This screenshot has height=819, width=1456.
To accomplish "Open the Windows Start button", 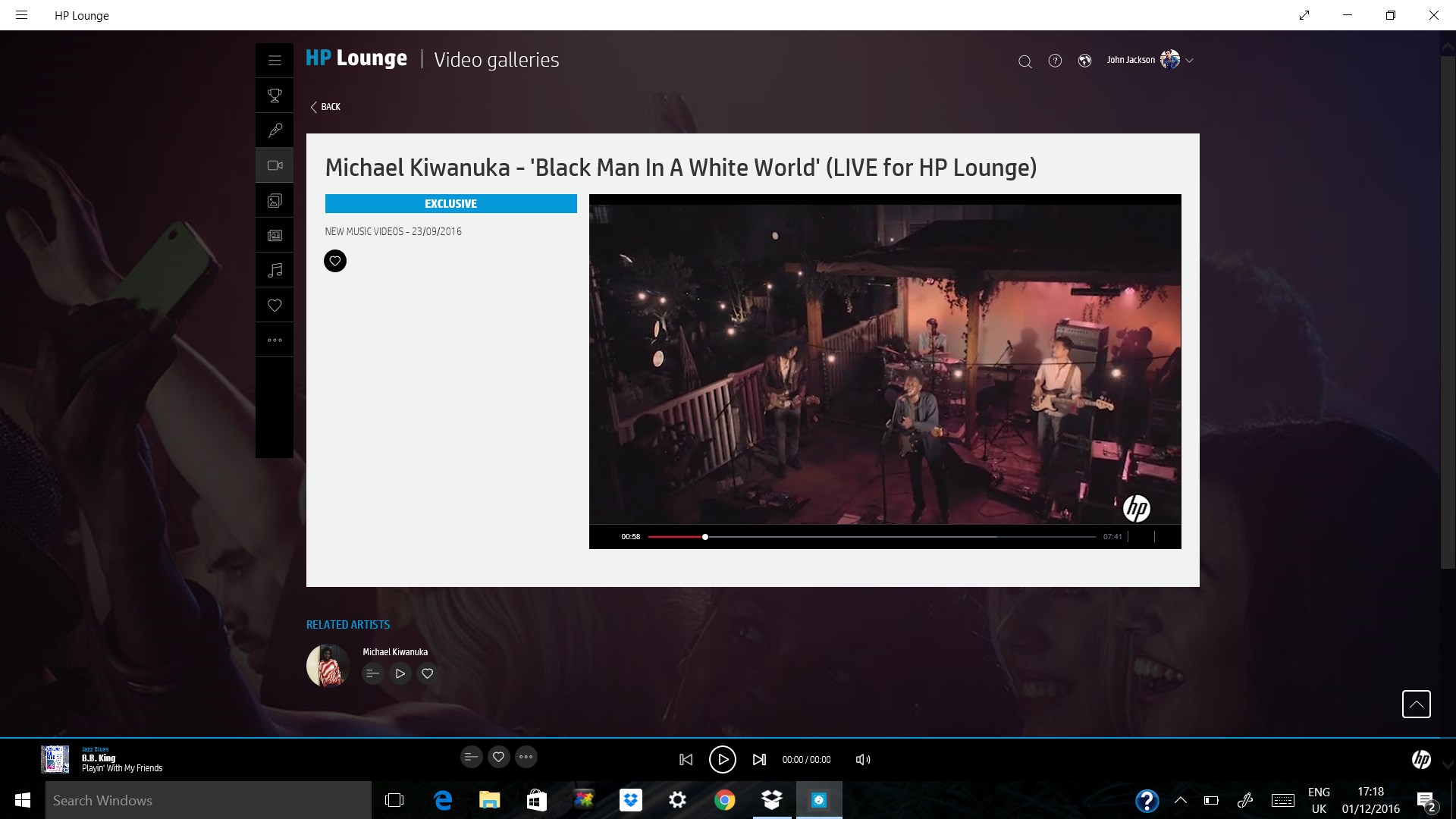I will (x=22, y=800).
